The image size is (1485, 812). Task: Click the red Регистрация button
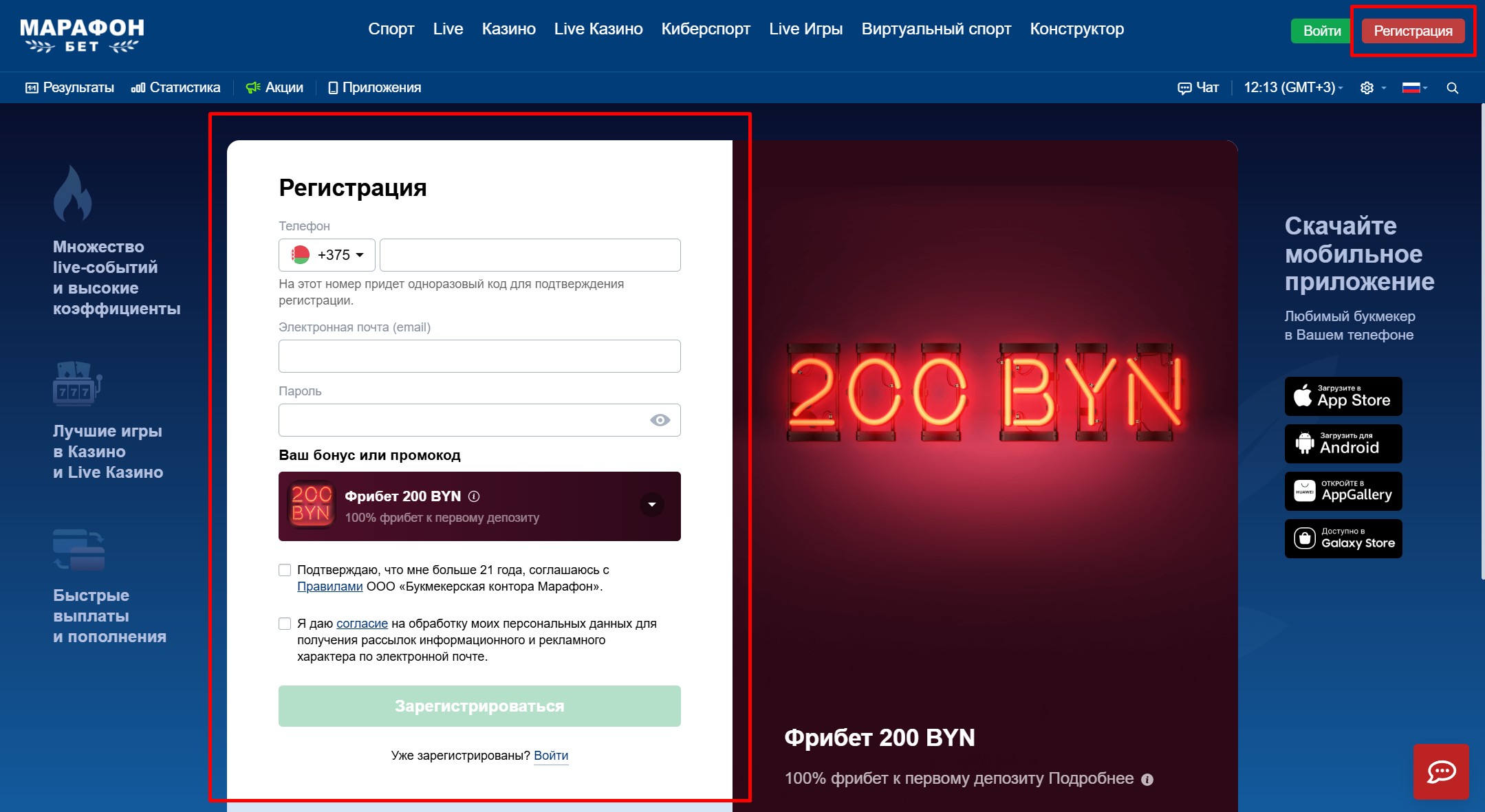[x=1413, y=31]
